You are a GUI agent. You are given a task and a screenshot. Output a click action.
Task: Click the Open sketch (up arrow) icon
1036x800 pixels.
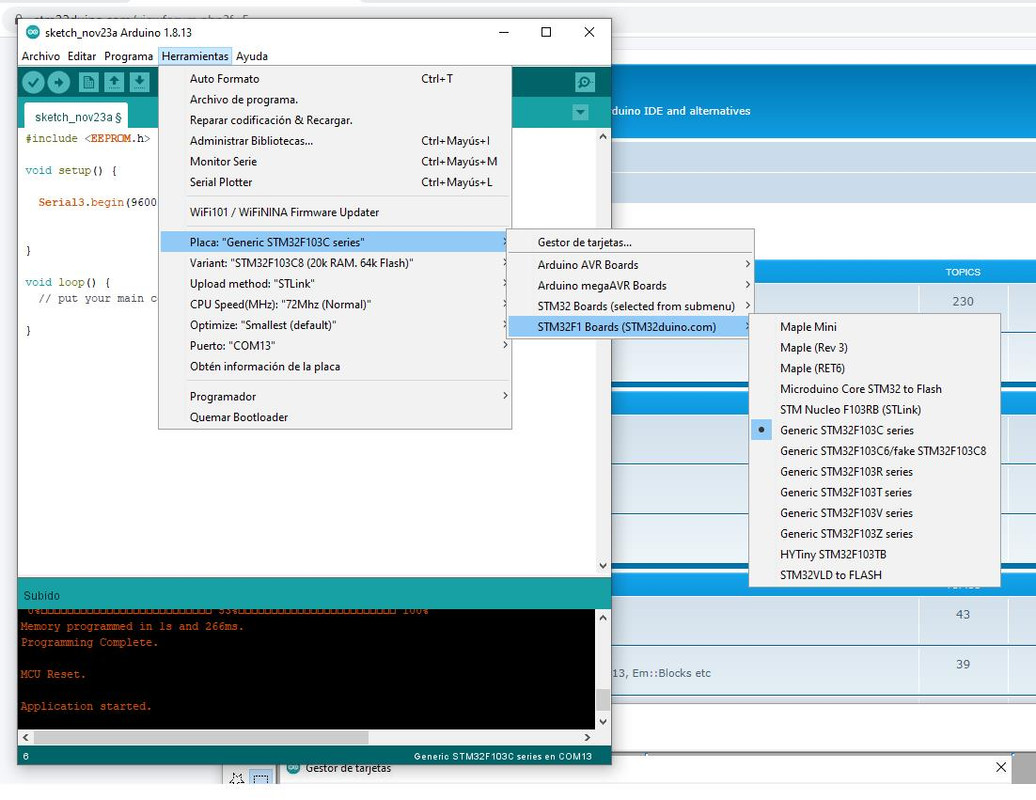114,83
